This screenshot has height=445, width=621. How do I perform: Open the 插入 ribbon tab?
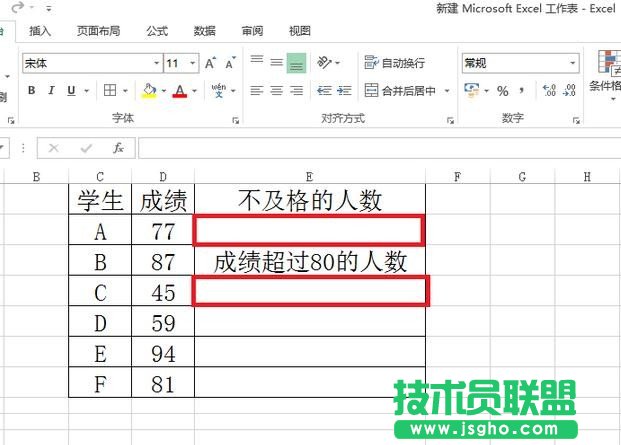[40, 31]
